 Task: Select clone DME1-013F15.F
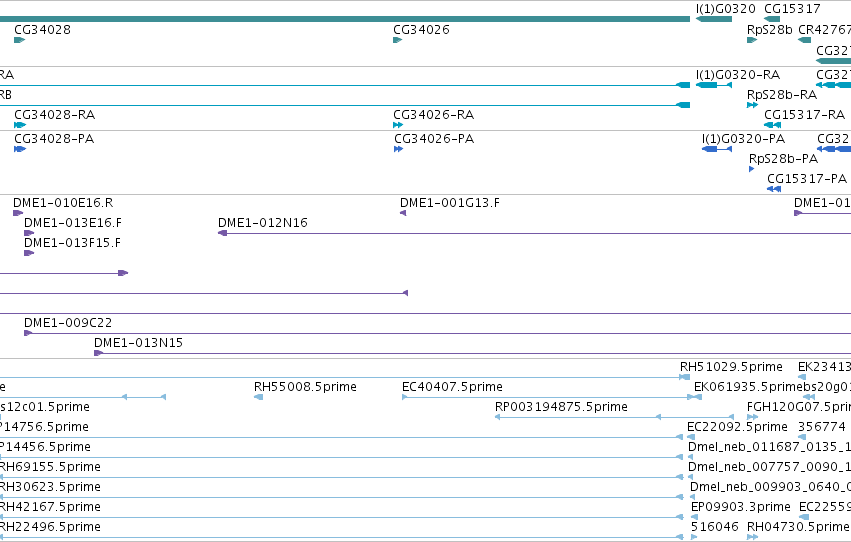[72, 243]
